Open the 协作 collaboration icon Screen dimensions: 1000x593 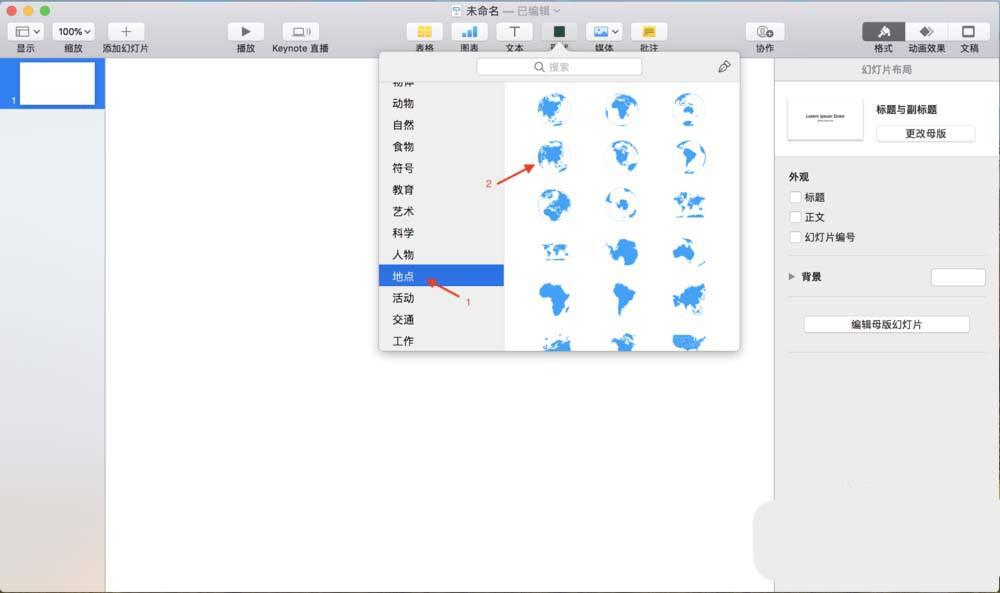click(x=763, y=33)
